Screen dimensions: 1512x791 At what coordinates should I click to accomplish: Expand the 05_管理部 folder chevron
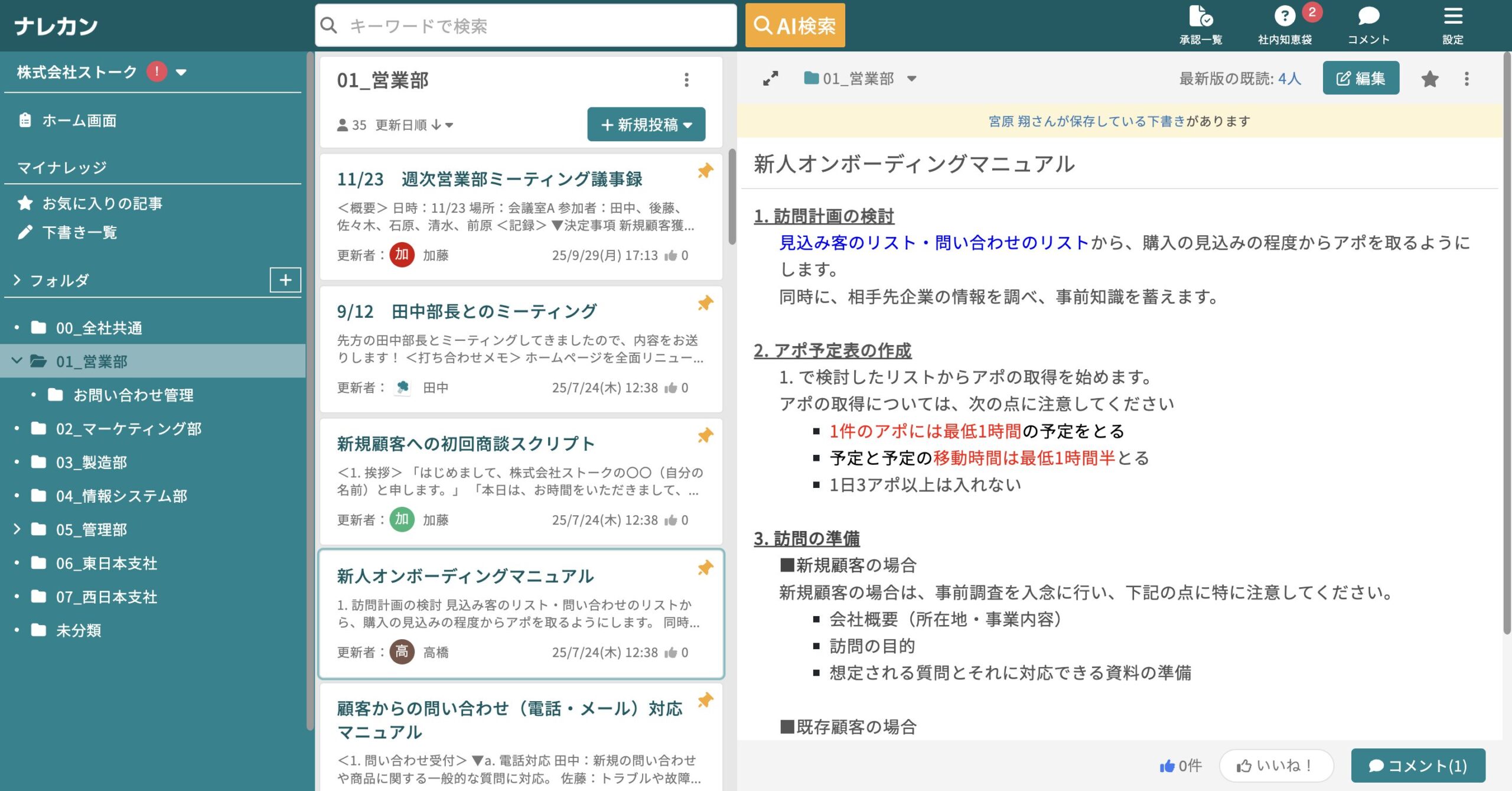[x=17, y=529]
